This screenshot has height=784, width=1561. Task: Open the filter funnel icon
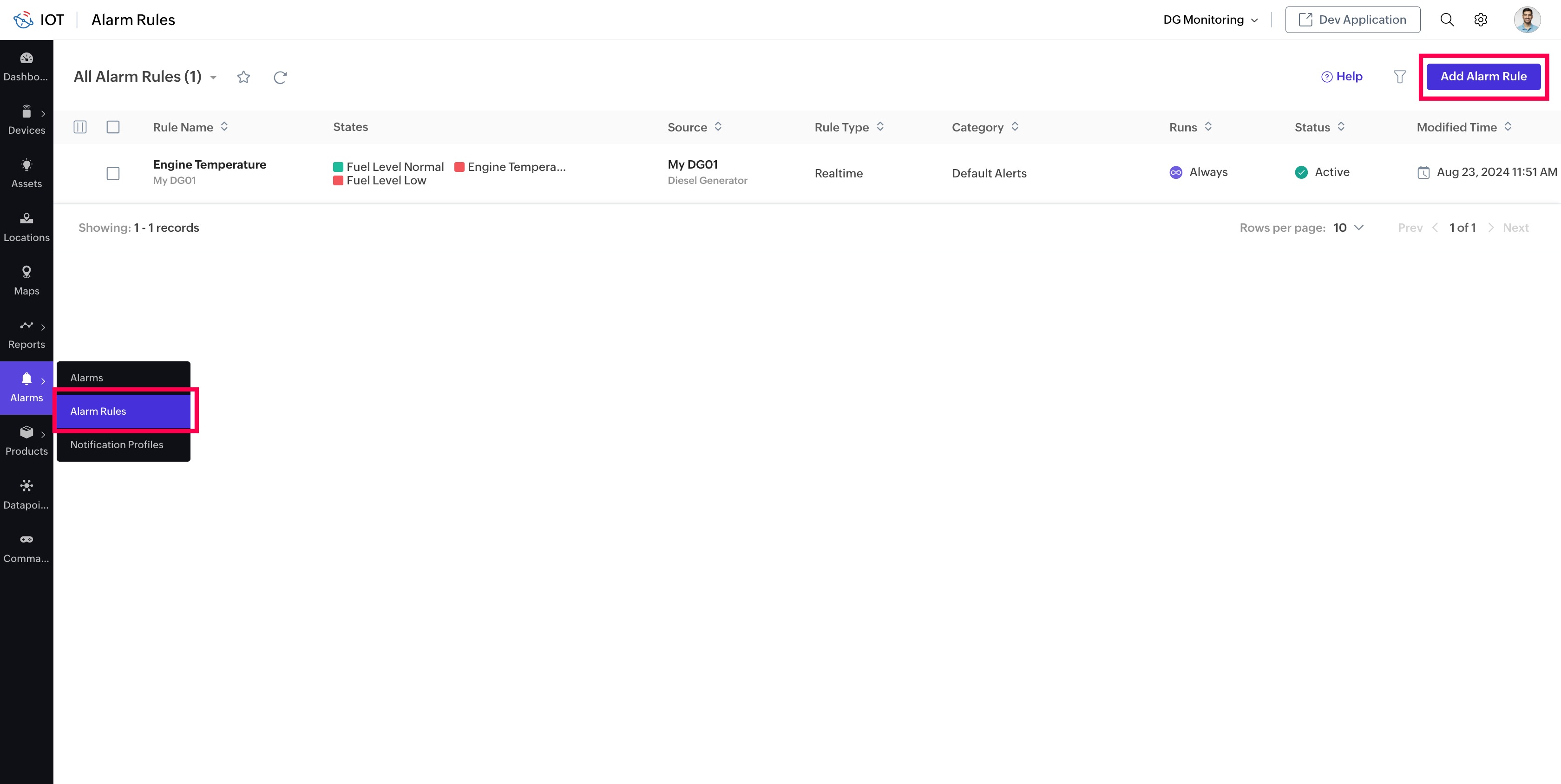coord(1399,77)
